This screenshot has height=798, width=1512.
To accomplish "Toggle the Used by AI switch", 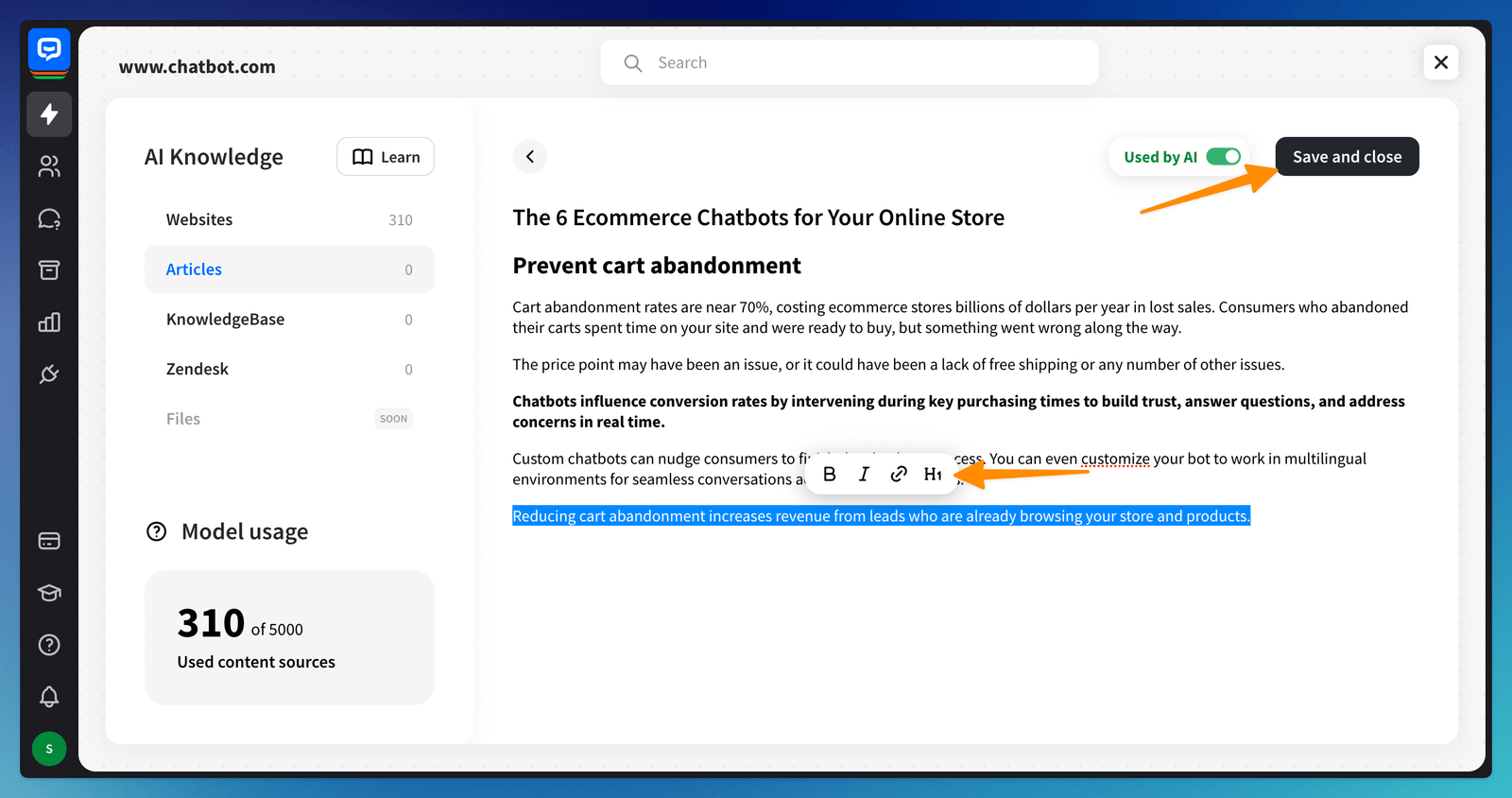I will pyautogui.click(x=1223, y=157).
